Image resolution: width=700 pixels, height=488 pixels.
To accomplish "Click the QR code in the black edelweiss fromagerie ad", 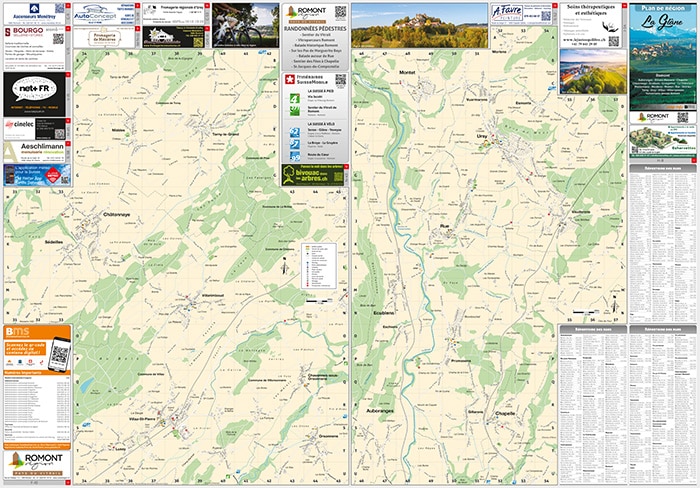I will pyautogui.click(x=198, y=42).
